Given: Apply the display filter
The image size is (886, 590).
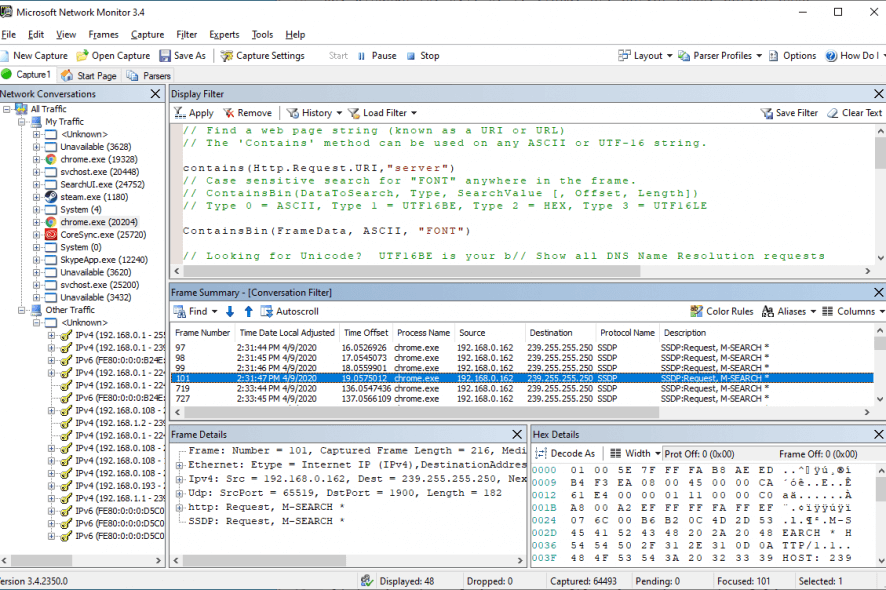Looking at the screenshot, I should pyautogui.click(x=194, y=113).
